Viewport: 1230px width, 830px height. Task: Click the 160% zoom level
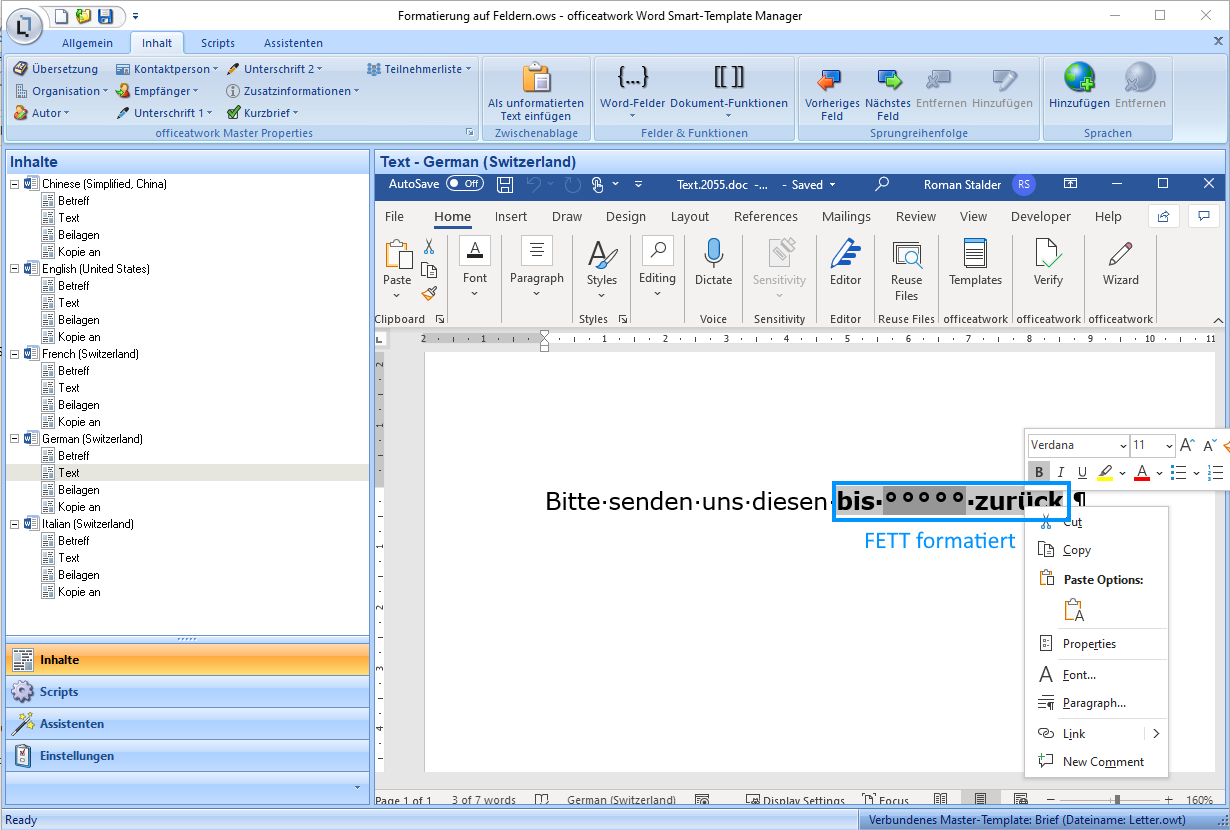(x=1199, y=800)
